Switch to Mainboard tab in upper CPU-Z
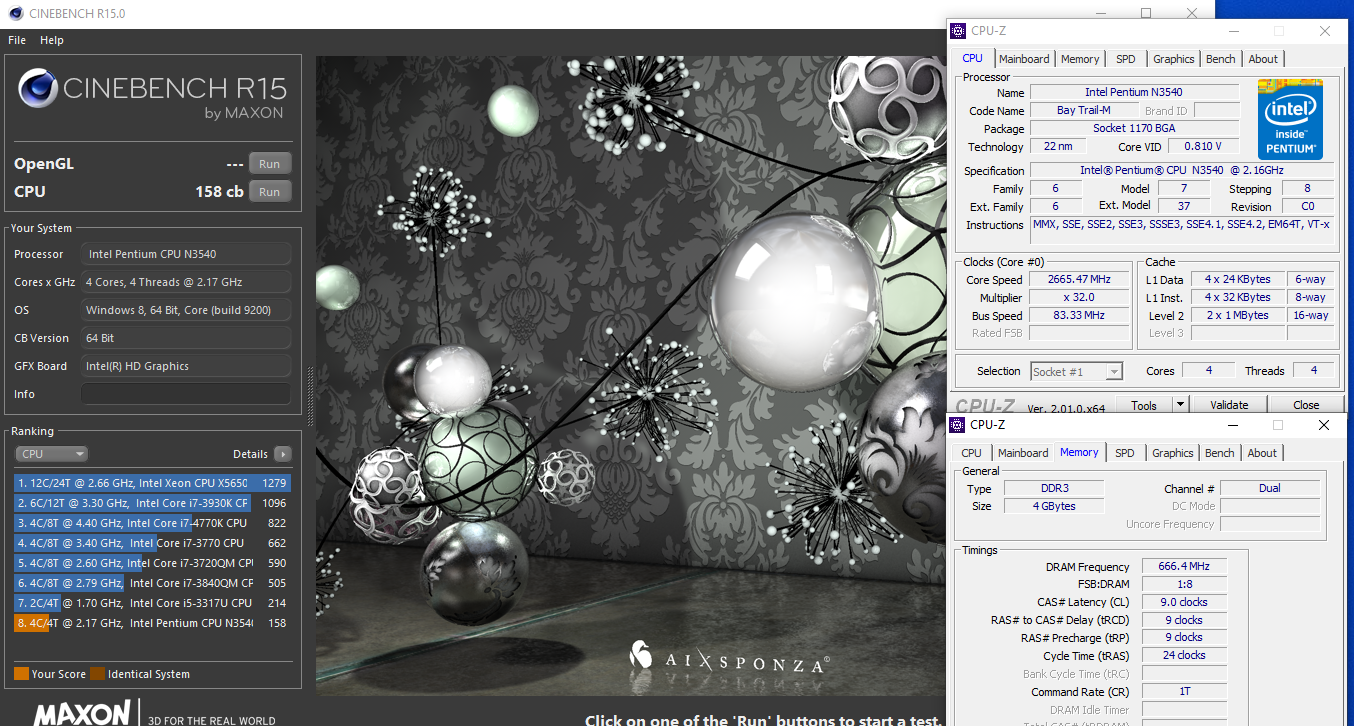Screen dimensions: 1354x726 click(1024, 59)
